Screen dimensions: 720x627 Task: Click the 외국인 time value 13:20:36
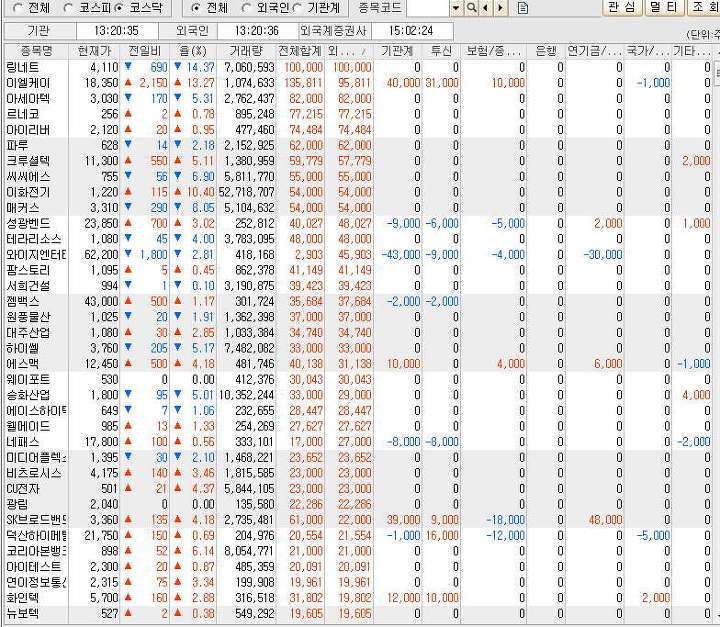(257, 31)
